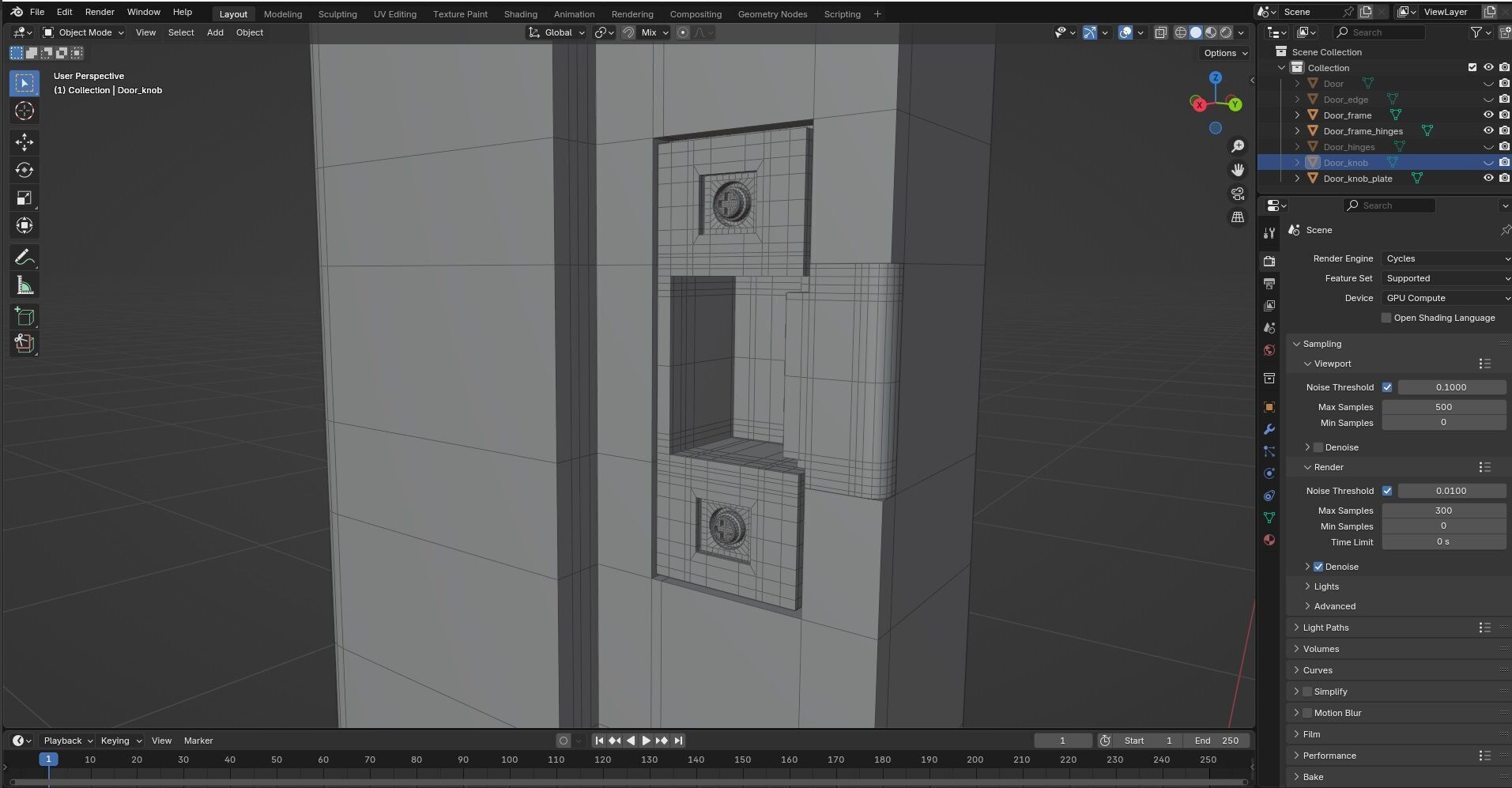The image size is (1512, 788).
Task: Jump to the last frame
Action: point(678,741)
